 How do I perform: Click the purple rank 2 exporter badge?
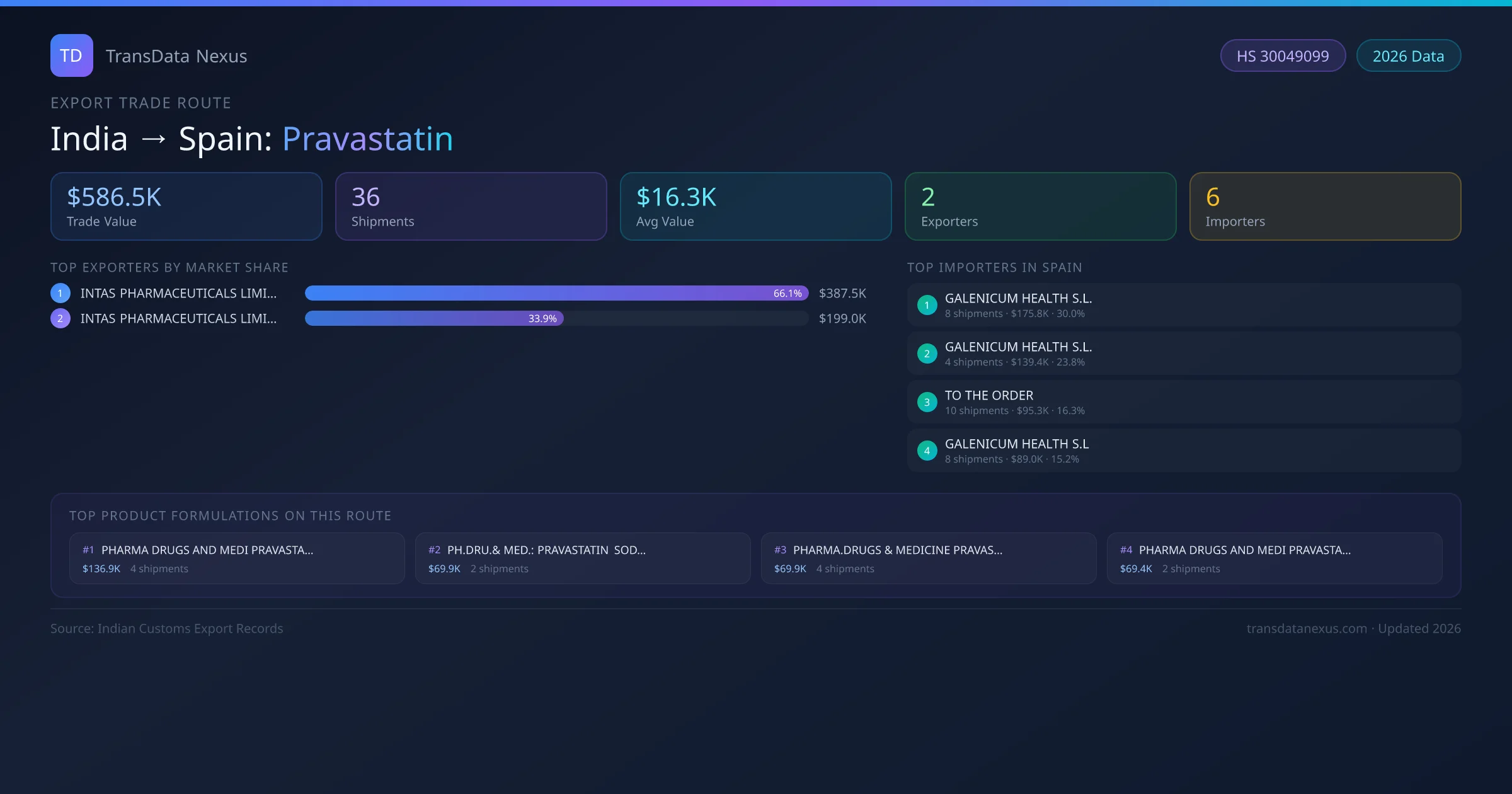[x=60, y=318]
